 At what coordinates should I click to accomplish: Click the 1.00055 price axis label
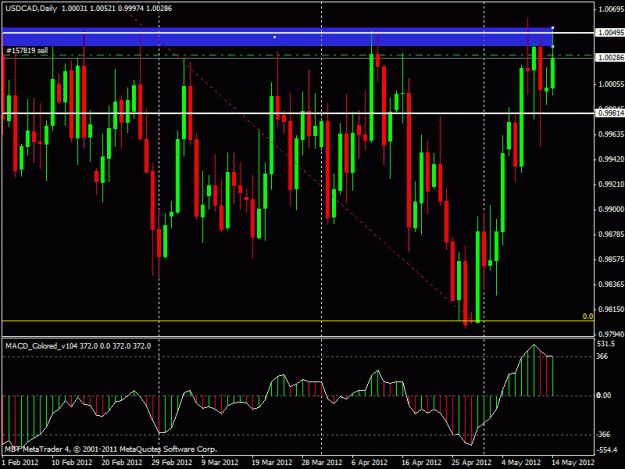coord(611,84)
